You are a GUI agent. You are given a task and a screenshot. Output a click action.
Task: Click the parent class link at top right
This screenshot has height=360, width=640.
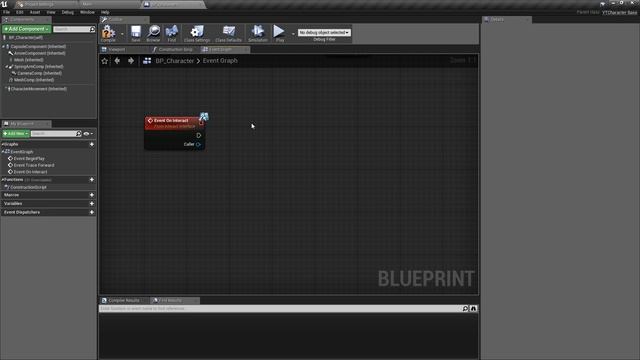point(620,12)
